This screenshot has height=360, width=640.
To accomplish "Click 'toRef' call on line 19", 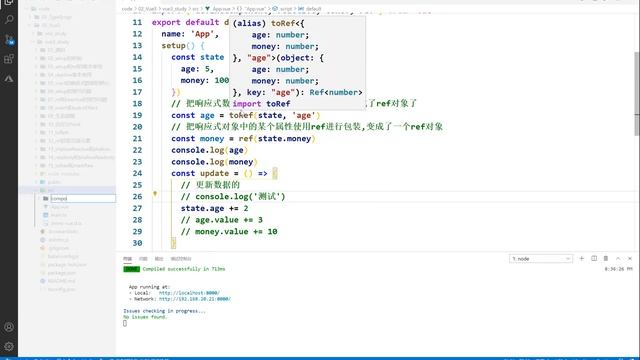I will point(241,116).
